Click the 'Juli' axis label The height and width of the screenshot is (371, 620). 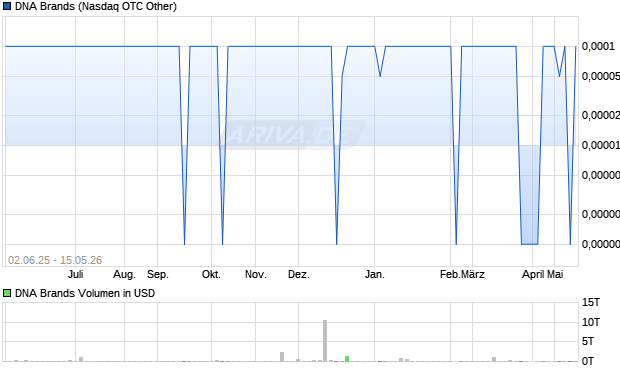pyautogui.click(x=76, y=274)
